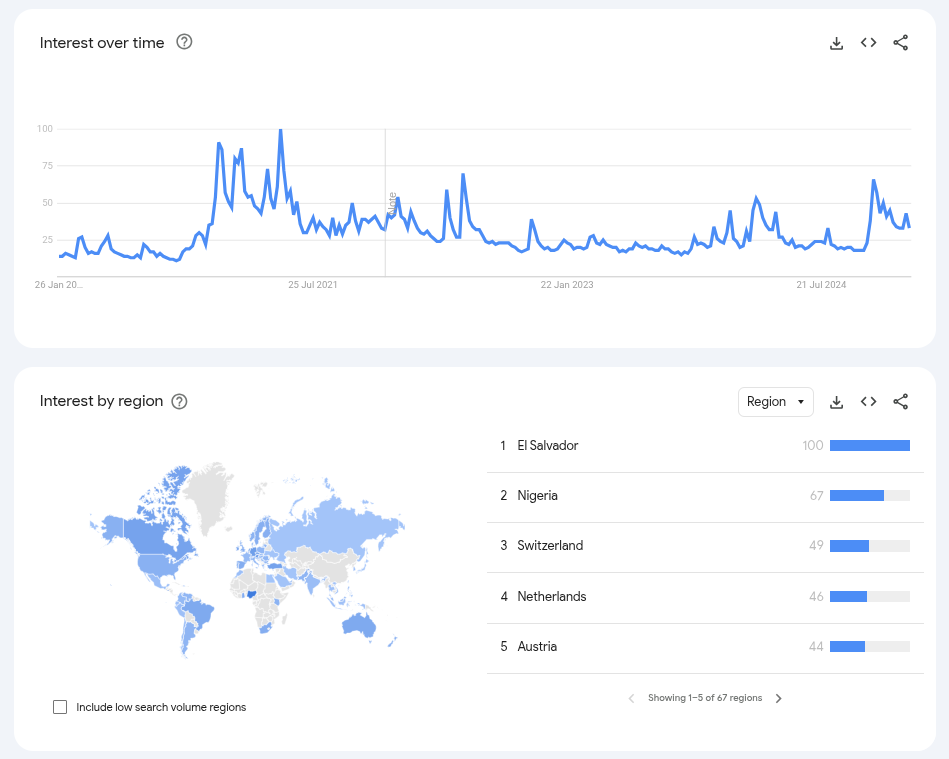Open the Region view selector dropdown
This screenshot has height=759, width=949.
click(775, 401)
